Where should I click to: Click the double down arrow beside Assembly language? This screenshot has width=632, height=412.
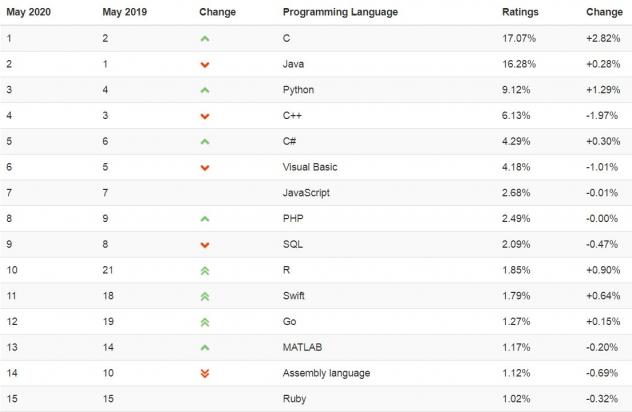coord(205,373)
